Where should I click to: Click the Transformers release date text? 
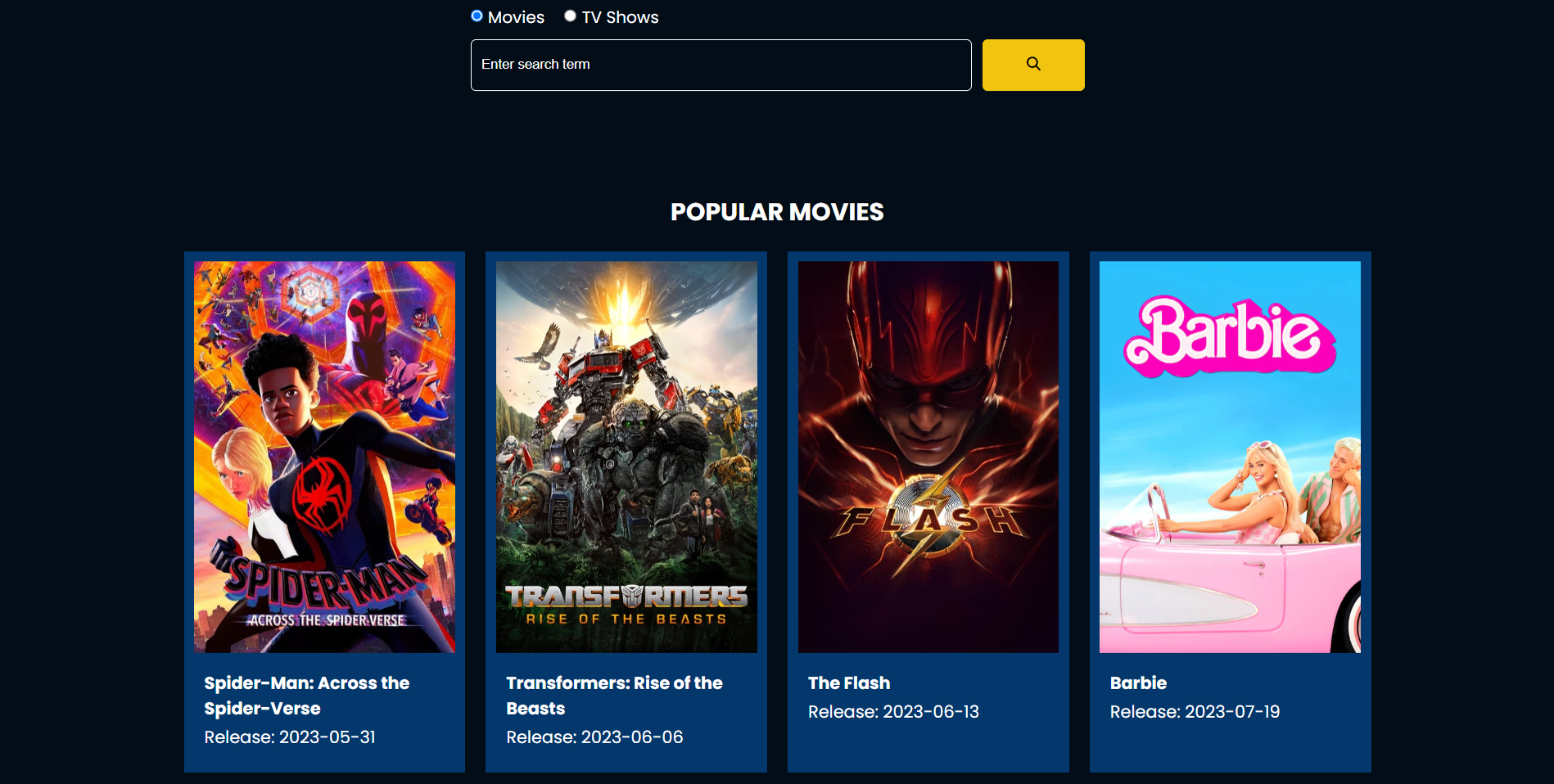click(594, 737)
